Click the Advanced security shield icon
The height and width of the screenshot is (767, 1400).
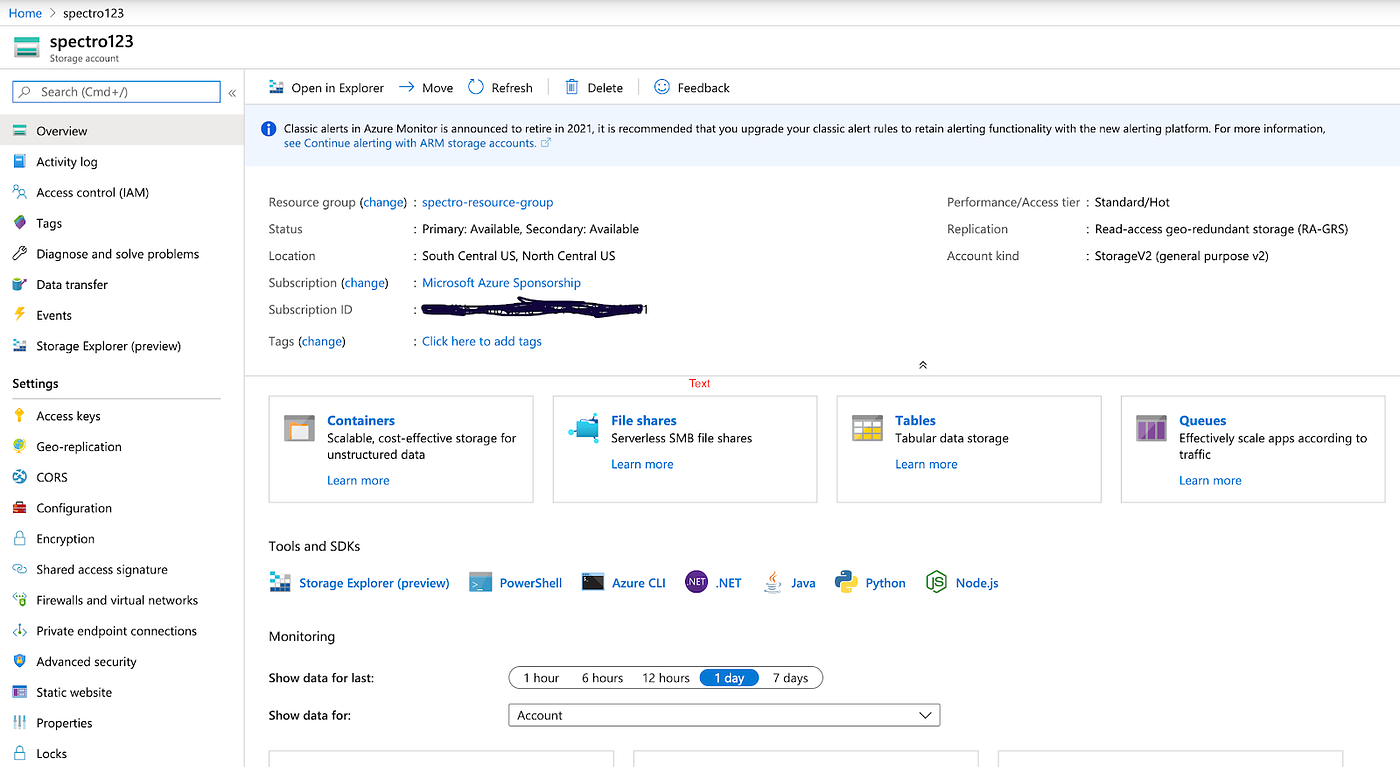coord(19,661)
